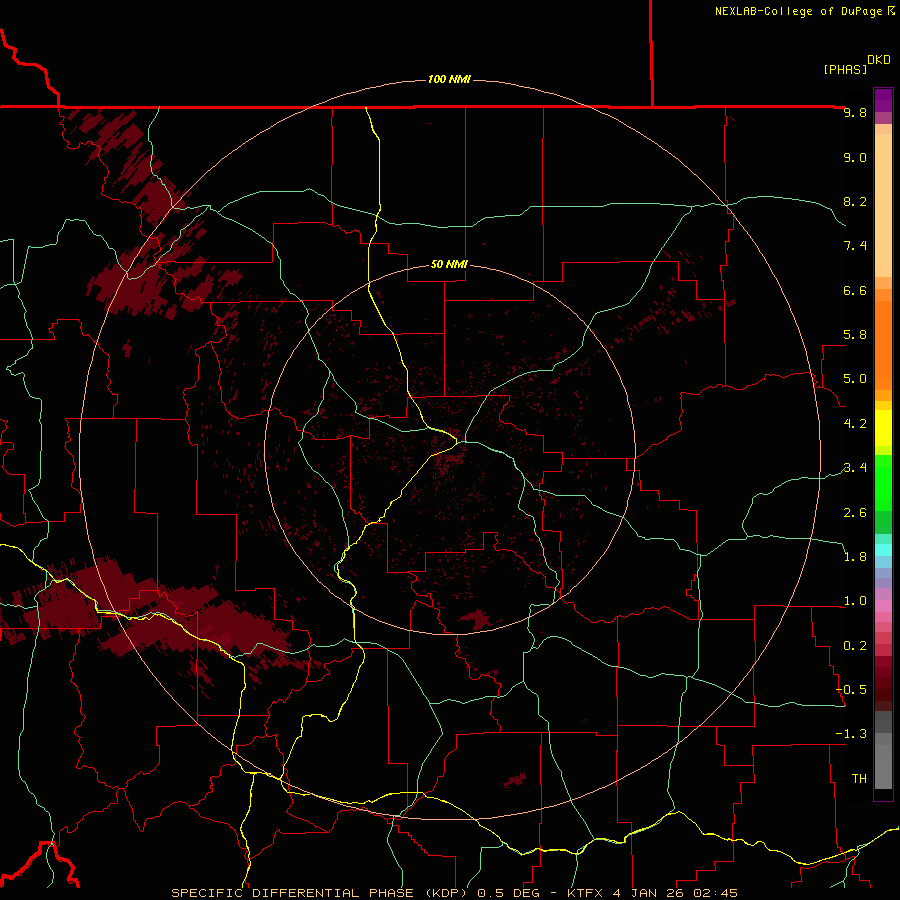The image size is (900, 900).
Task: Click the DKD product label above the scale
Action: 879,60
